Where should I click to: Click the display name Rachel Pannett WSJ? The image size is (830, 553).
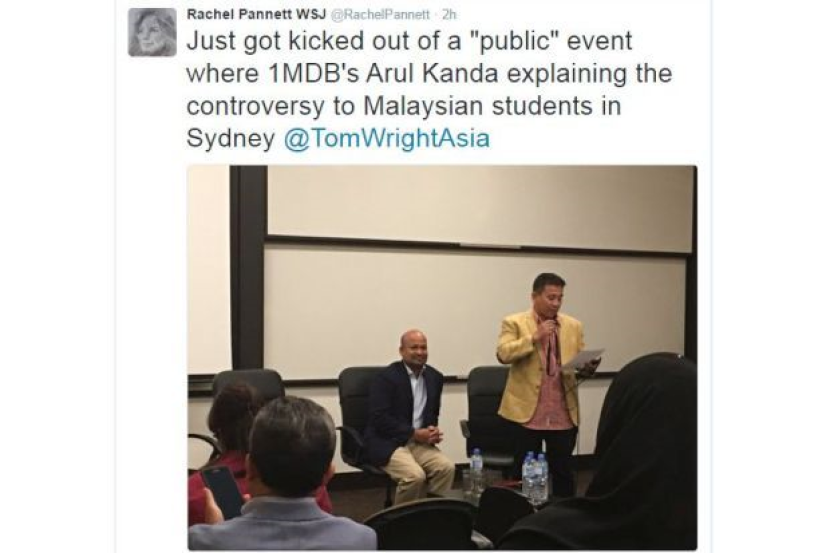coord(256,14)
